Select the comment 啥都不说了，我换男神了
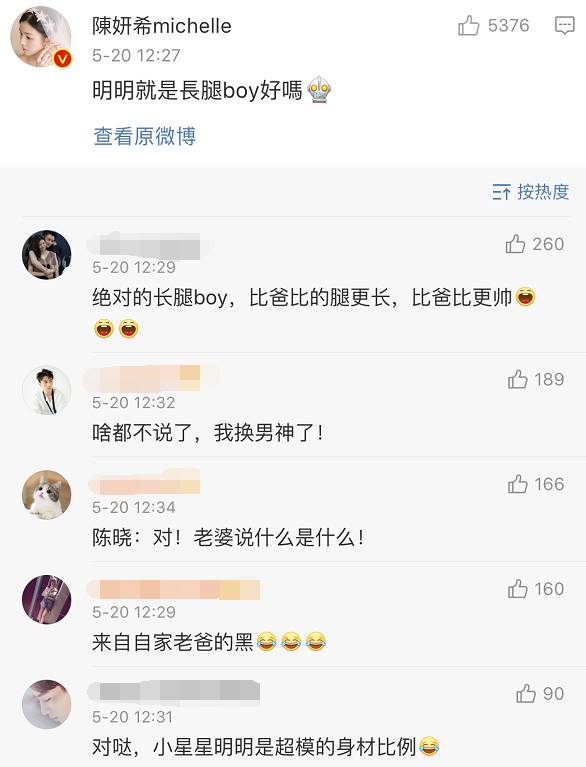This screenshot has height=767, width=586. [x=208, y=433]
